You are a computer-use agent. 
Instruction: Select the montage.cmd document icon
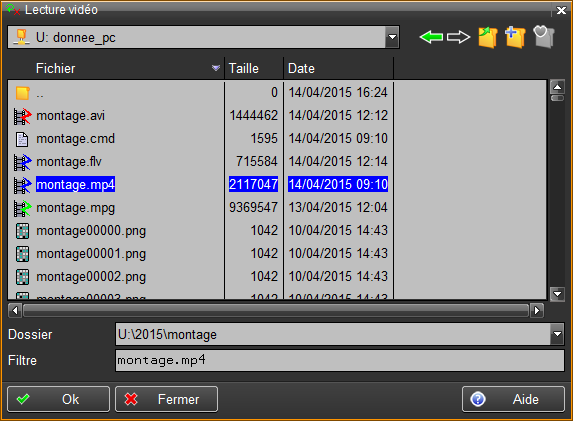[x=22, y=139]
